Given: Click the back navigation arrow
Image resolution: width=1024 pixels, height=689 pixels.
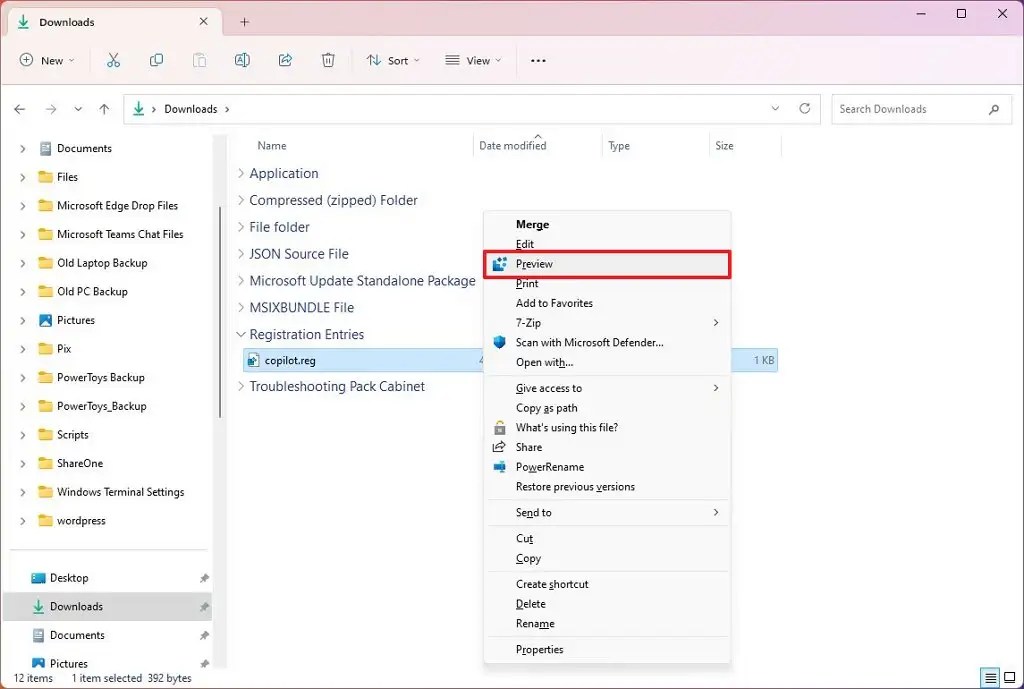Looking at the screenshot, I should 20,109.
